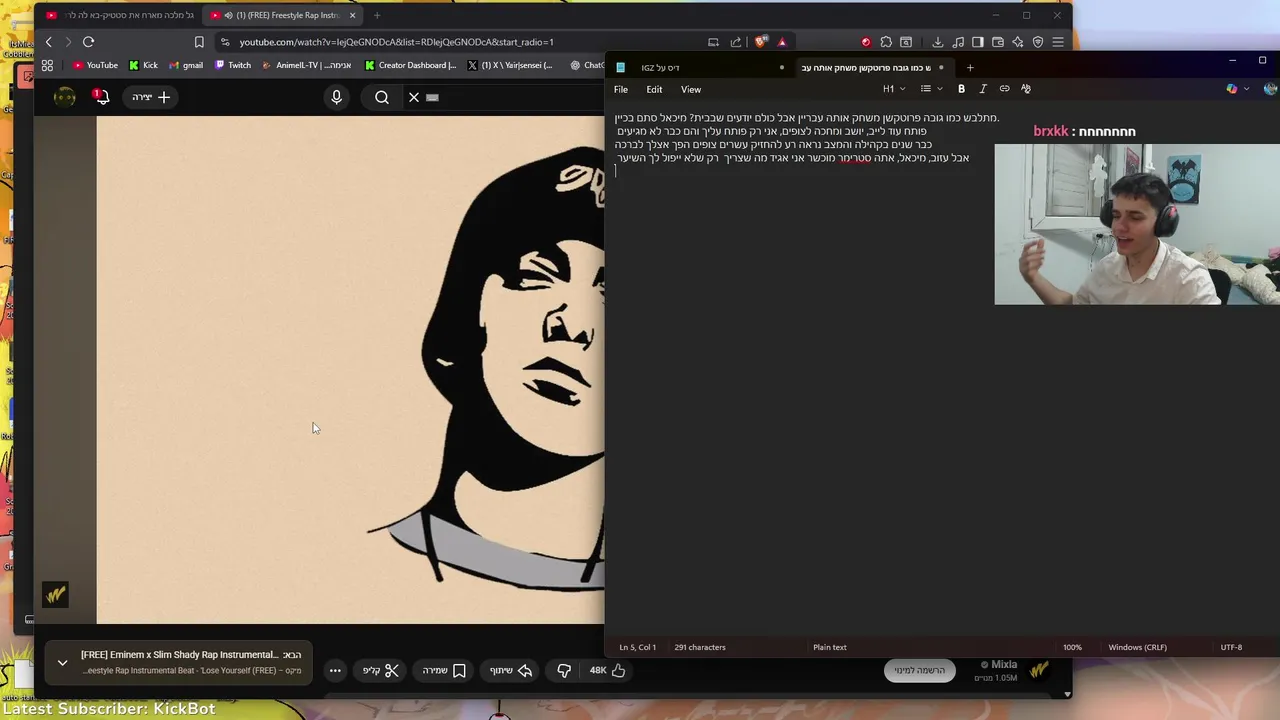Click the media control music note icon

pos(958,42)
